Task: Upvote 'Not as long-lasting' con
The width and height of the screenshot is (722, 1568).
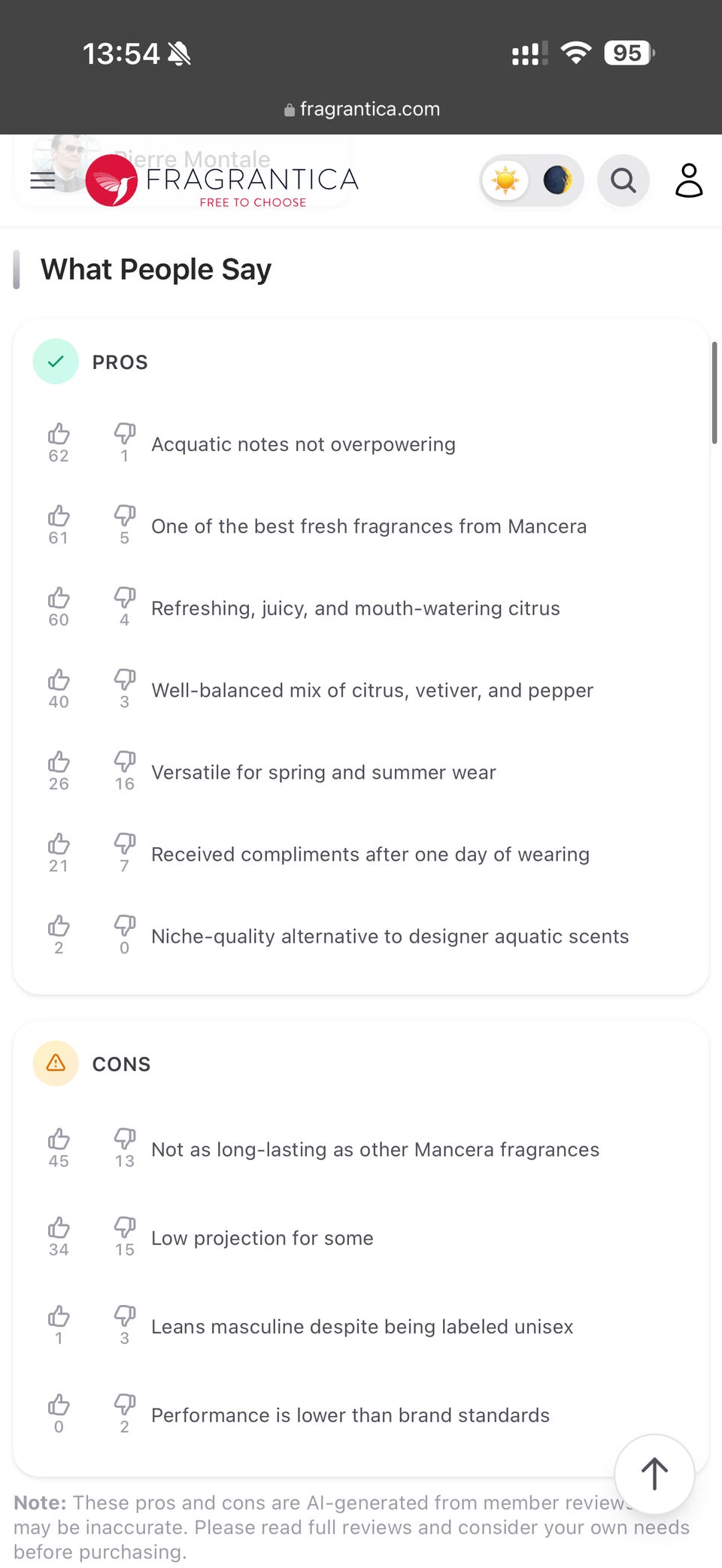Action: [59, 1140]
